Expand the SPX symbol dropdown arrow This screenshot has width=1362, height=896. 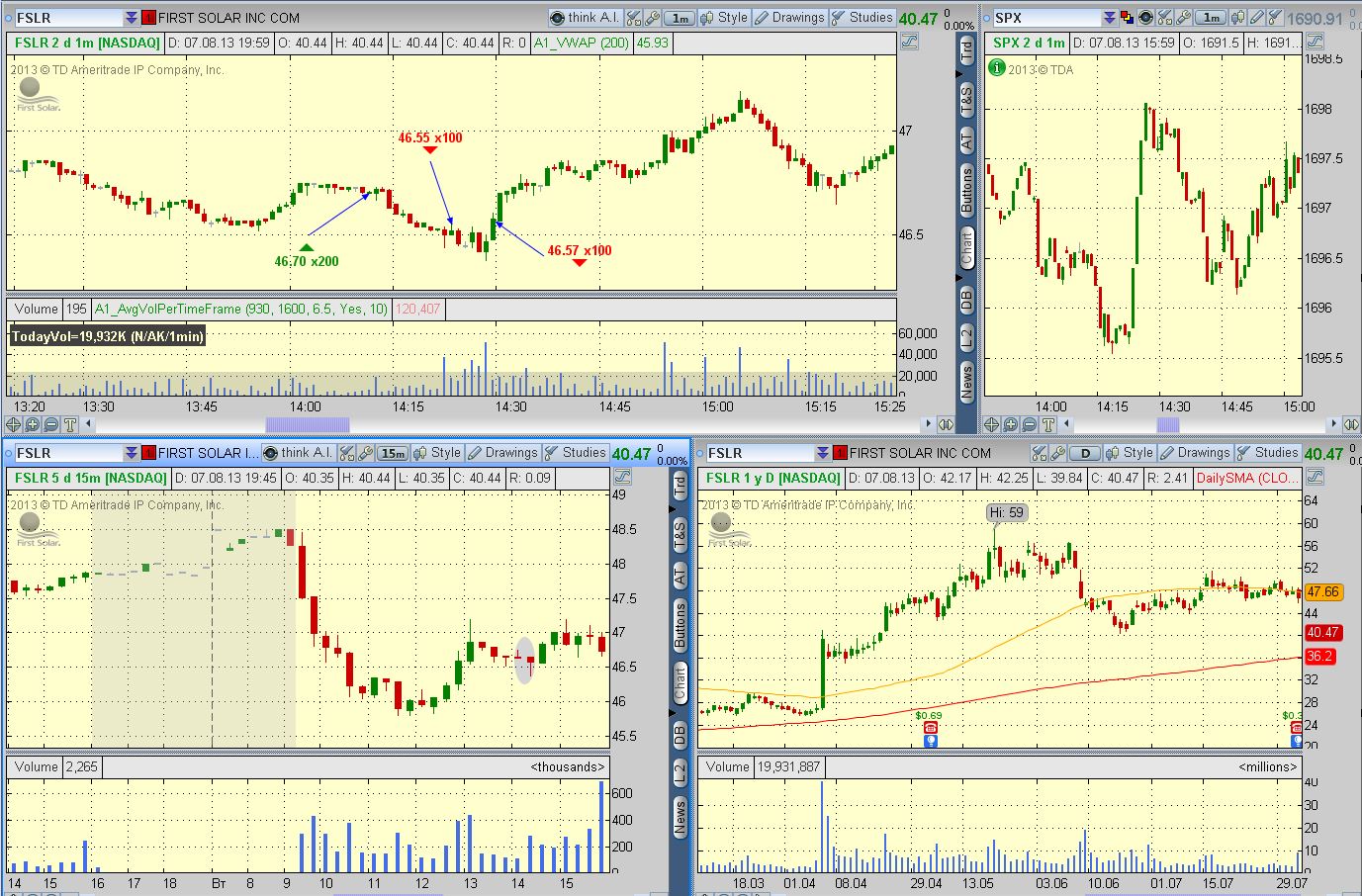[1110, 18]
